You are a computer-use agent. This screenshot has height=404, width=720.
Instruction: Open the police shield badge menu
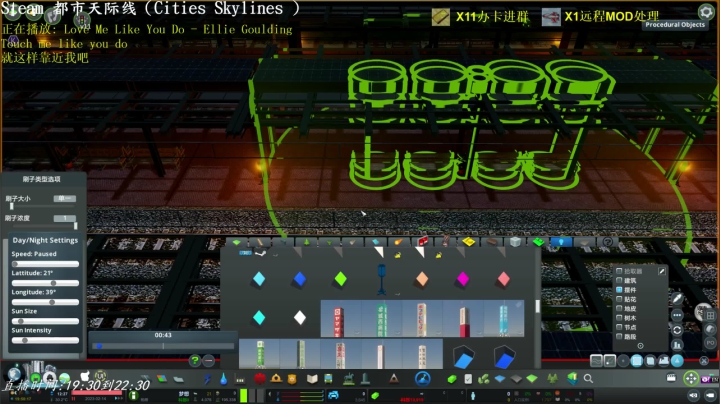(292, 379)
